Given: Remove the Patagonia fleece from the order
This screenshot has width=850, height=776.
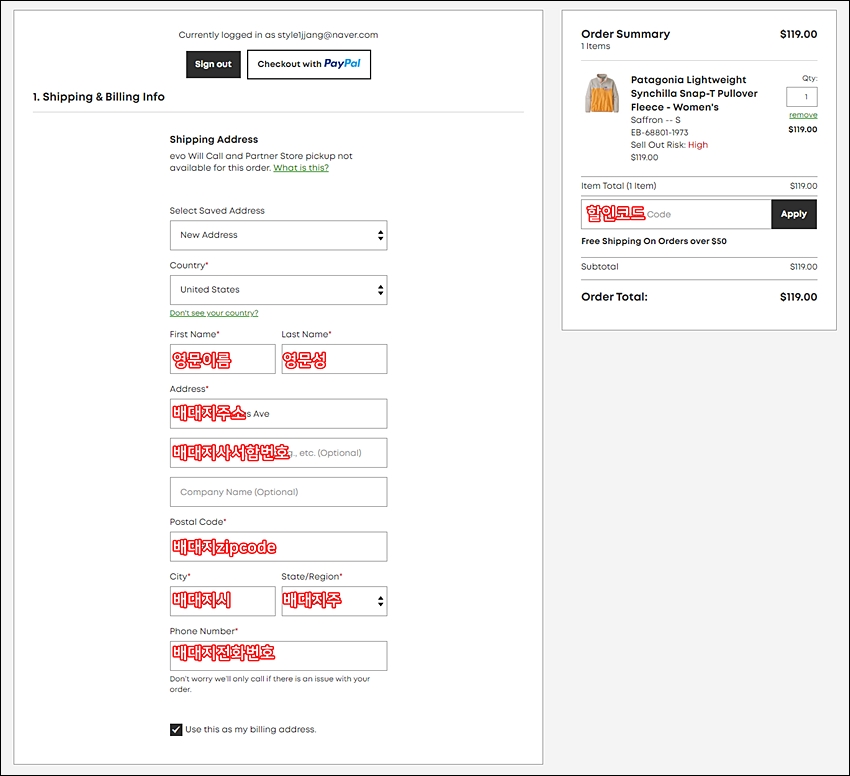Looking at the screenshot, I should coord(803,115).
